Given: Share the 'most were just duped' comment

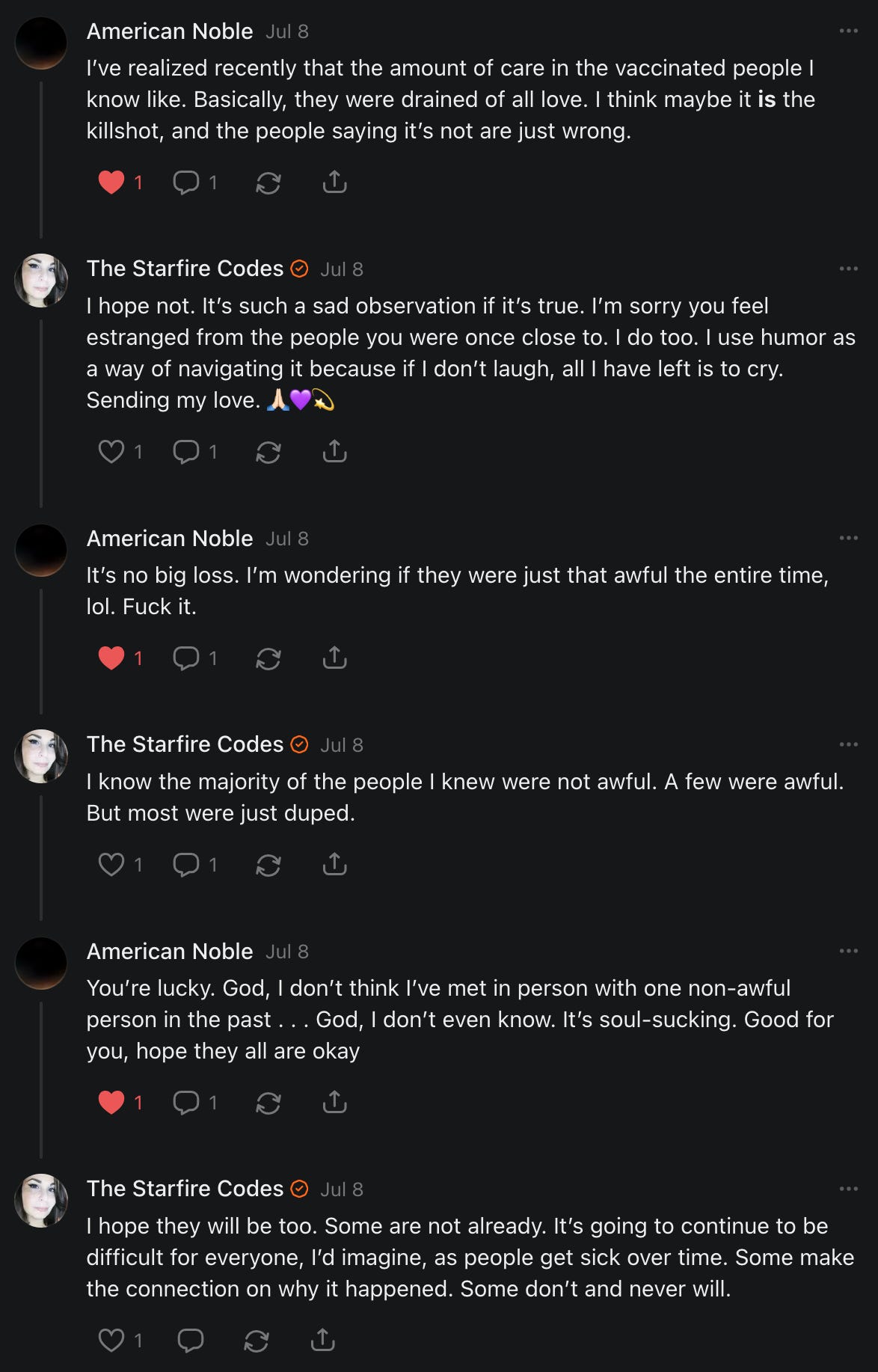Looking at the screenshot, I should pyautogui.click(x=334, y=865).
